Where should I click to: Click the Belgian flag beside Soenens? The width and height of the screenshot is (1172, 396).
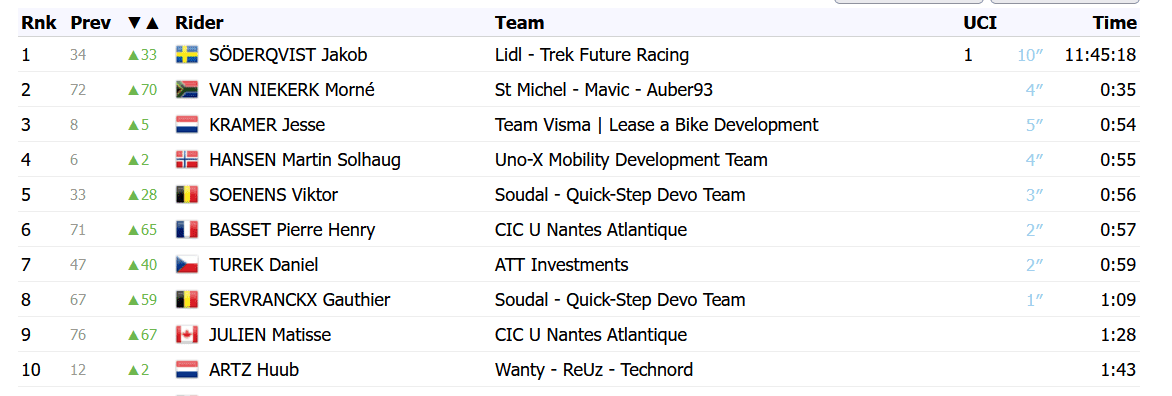[186, 195]
